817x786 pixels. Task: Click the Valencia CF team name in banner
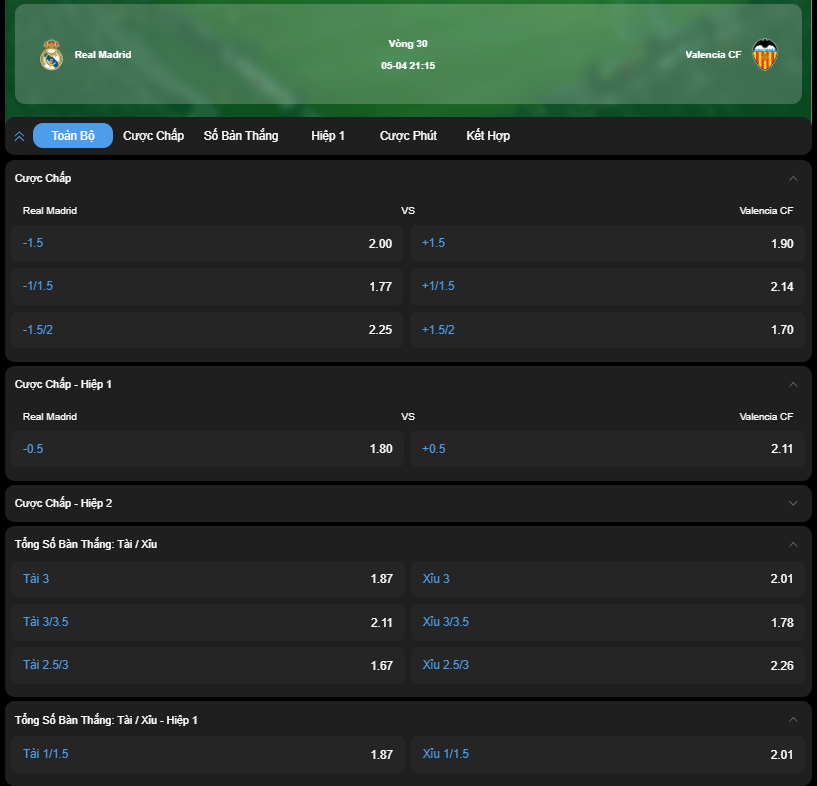coord(713,55)
